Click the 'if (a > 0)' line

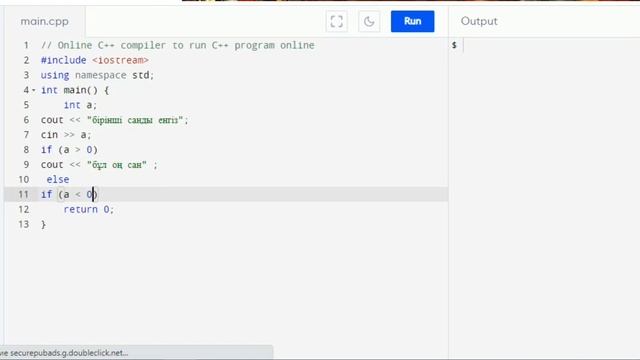point(69,150)
